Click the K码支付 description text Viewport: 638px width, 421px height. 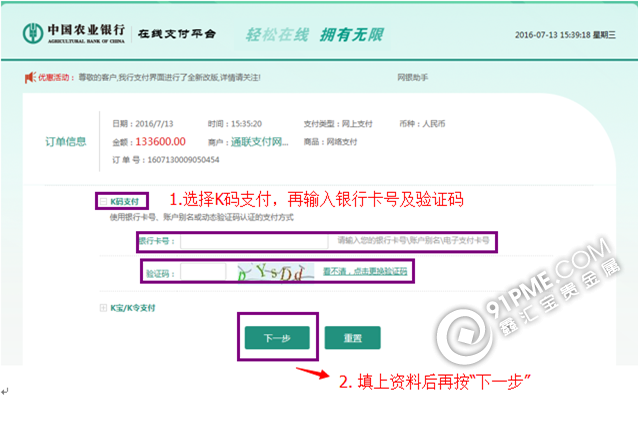click(x=201, y=217)
